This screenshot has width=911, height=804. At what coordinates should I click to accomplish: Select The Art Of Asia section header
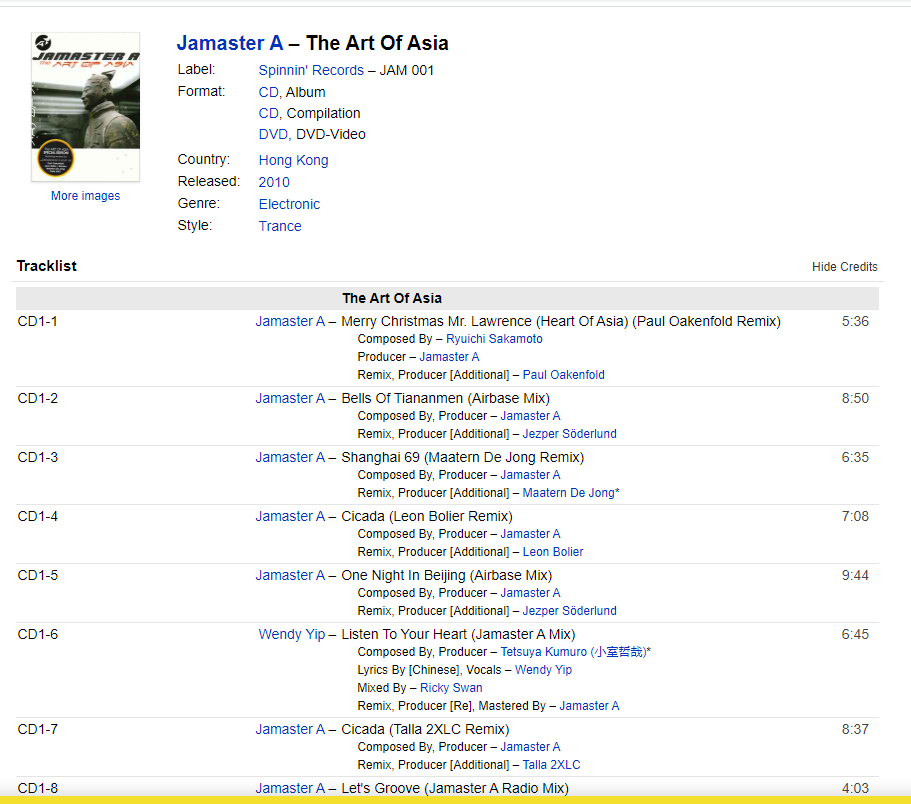(392, 298)
